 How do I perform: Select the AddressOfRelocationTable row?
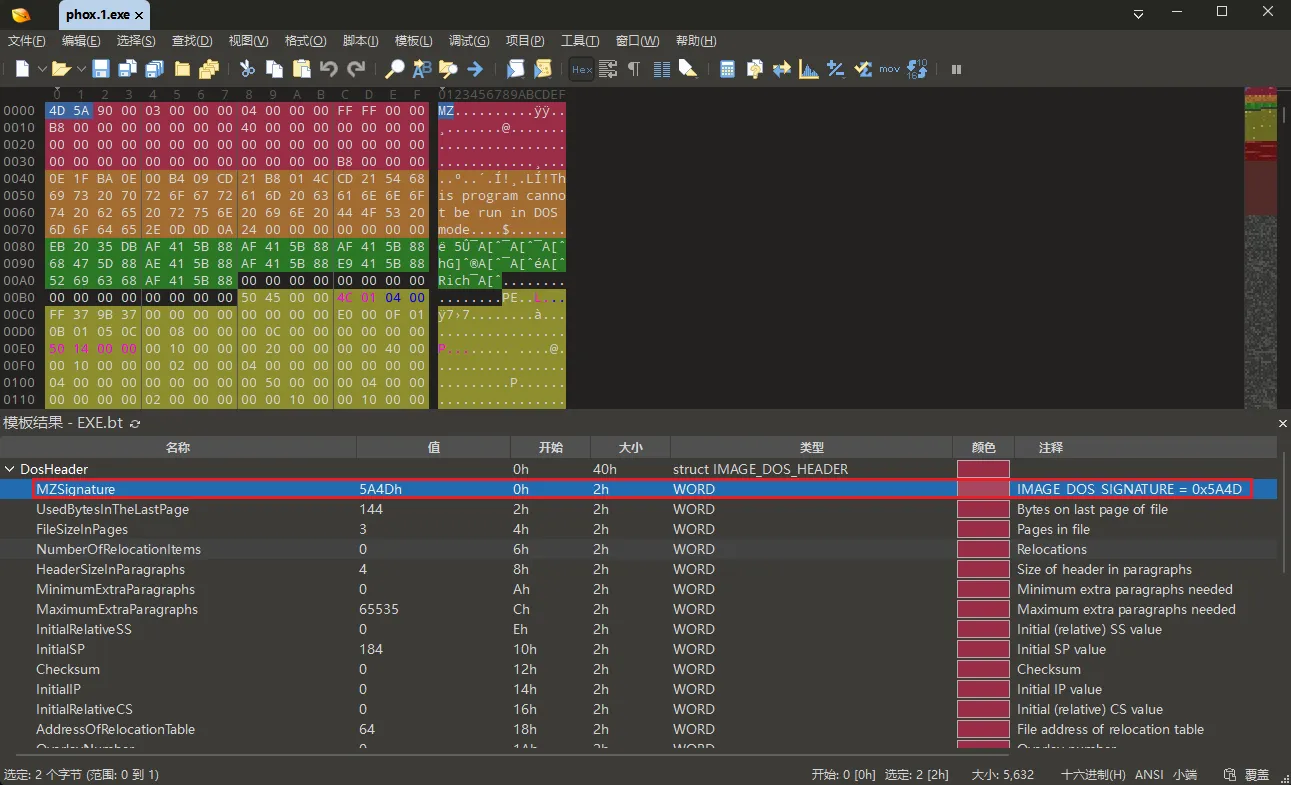pyautogui.click(x=638, y=729)
